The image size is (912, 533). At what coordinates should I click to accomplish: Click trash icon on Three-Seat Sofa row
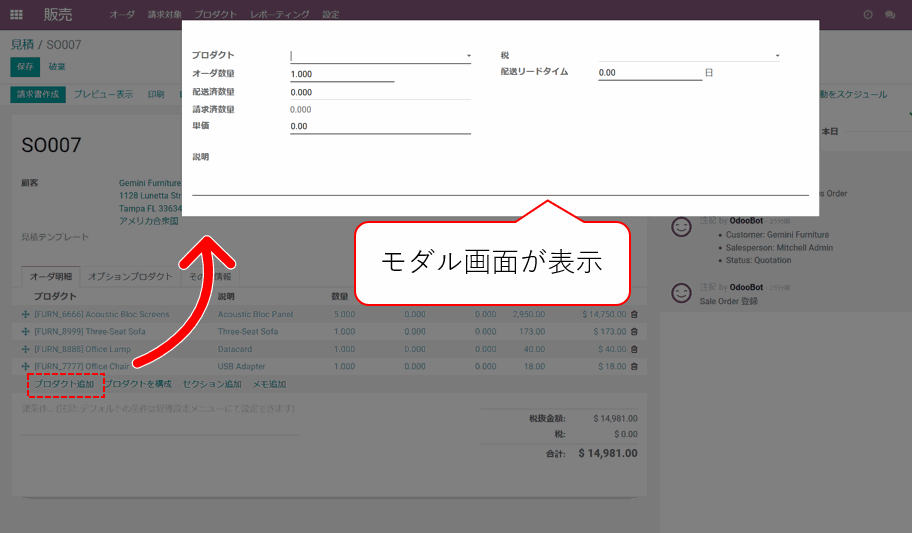634,332
